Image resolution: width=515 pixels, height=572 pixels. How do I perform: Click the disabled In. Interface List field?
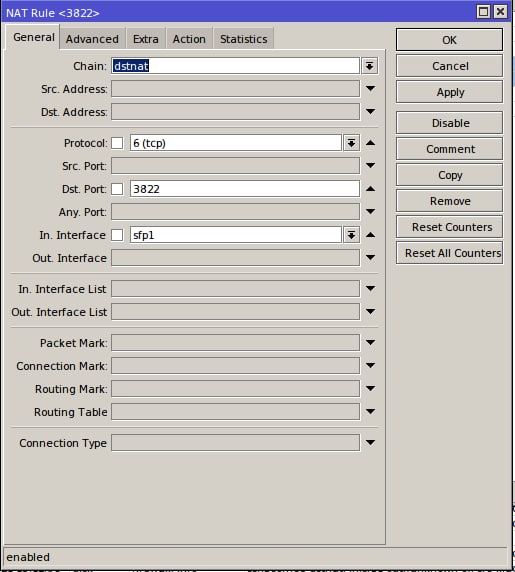click(236, 289)
